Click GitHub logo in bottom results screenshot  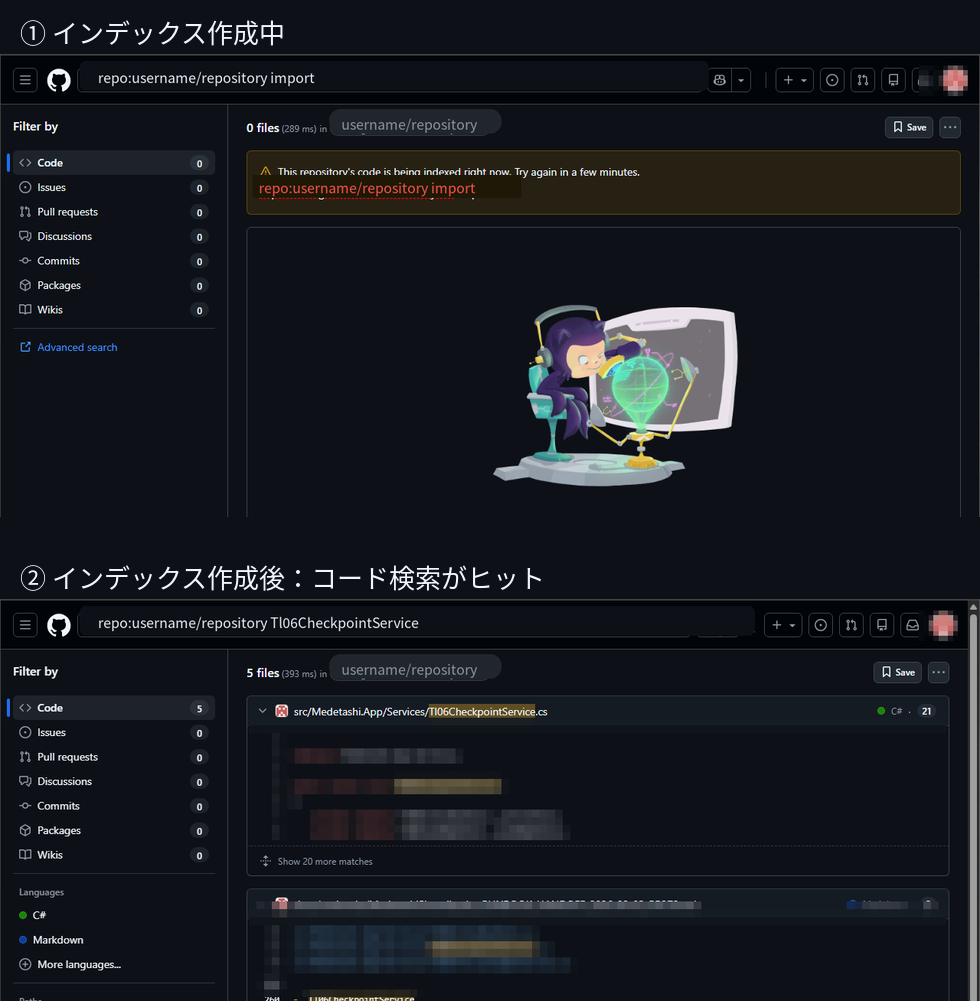[x=59, y=625]
